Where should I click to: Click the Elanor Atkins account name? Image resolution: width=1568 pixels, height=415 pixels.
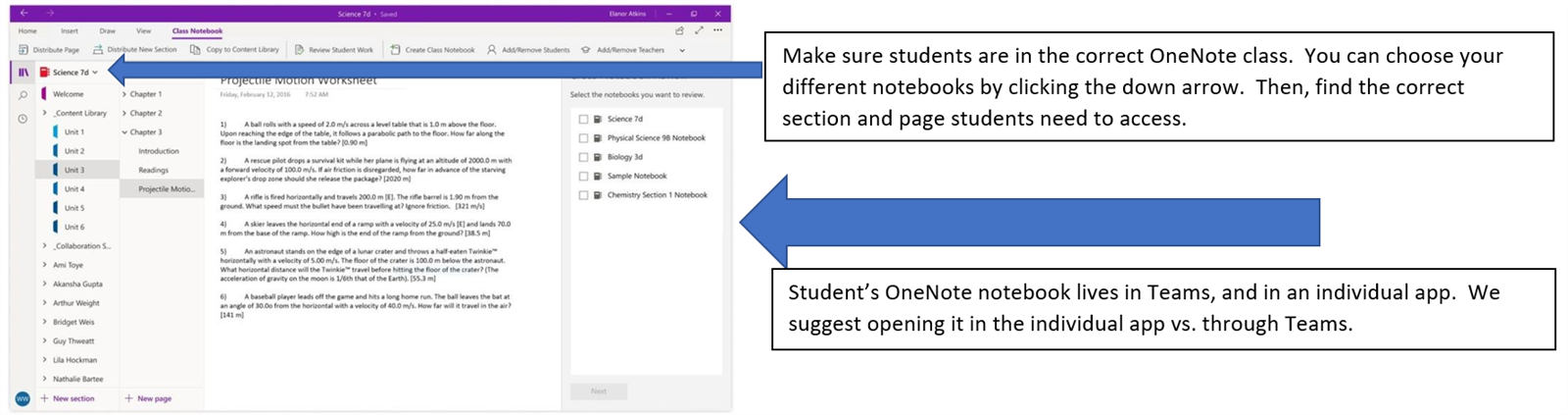626,14
